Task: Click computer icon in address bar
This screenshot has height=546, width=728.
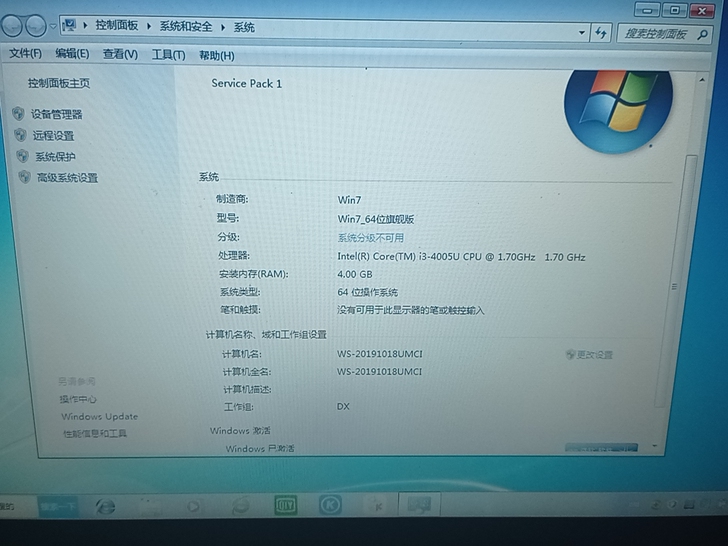Action: 70,25
